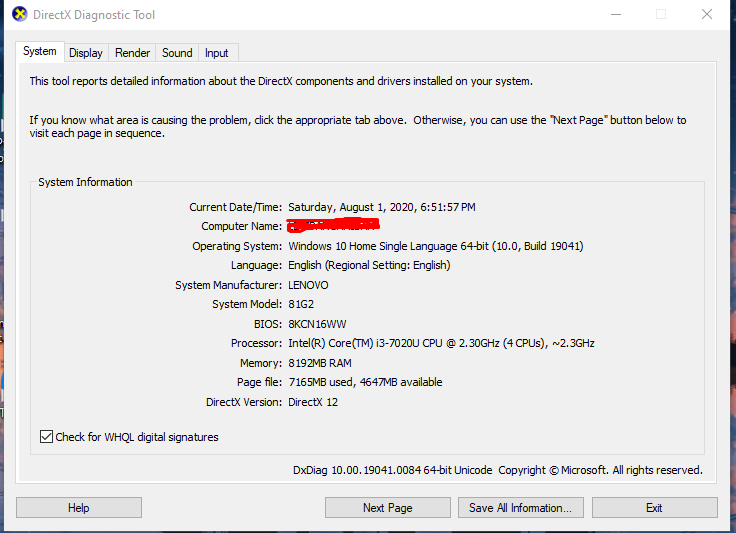
Task: Click the English (Regional Setting: English) value
Action: point(369,265)
